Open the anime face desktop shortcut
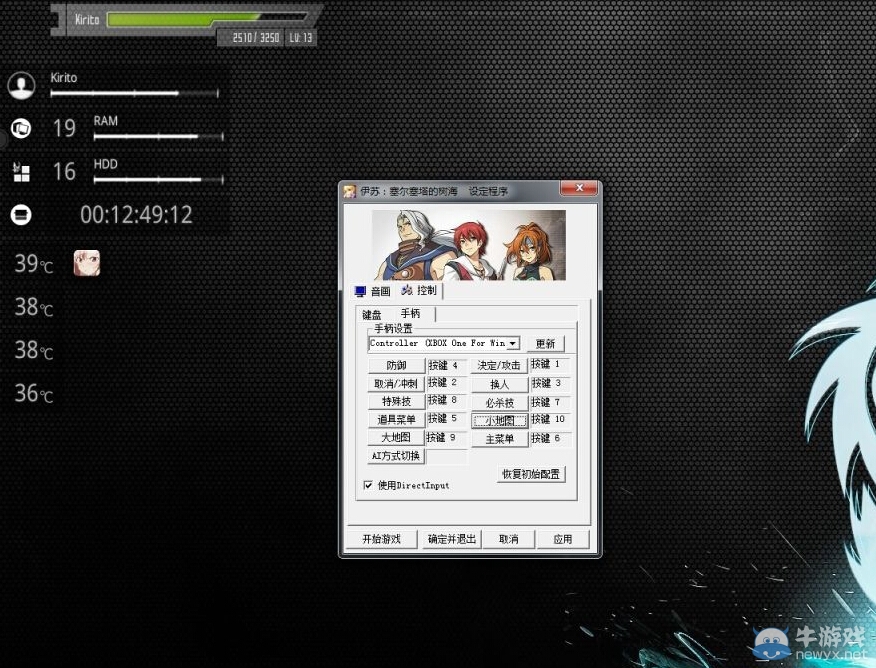The image size is (876, 668). click(87, 263)
